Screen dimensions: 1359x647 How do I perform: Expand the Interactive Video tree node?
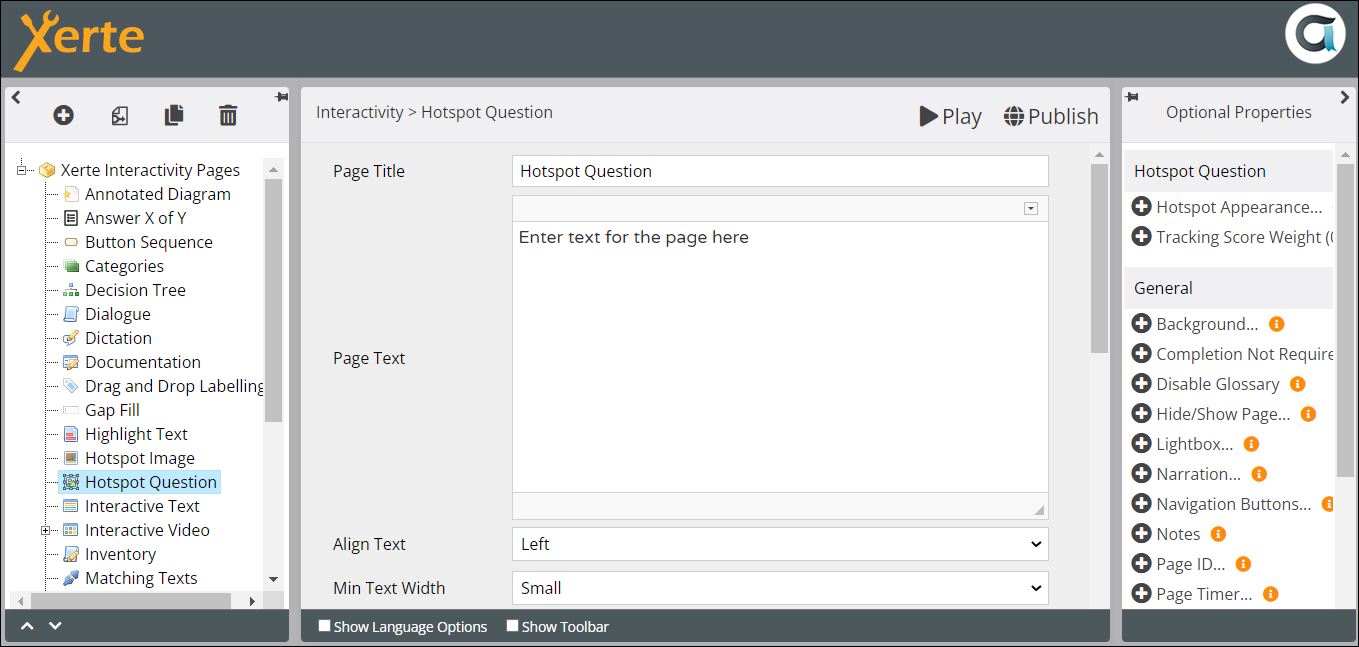click(46, 530)
